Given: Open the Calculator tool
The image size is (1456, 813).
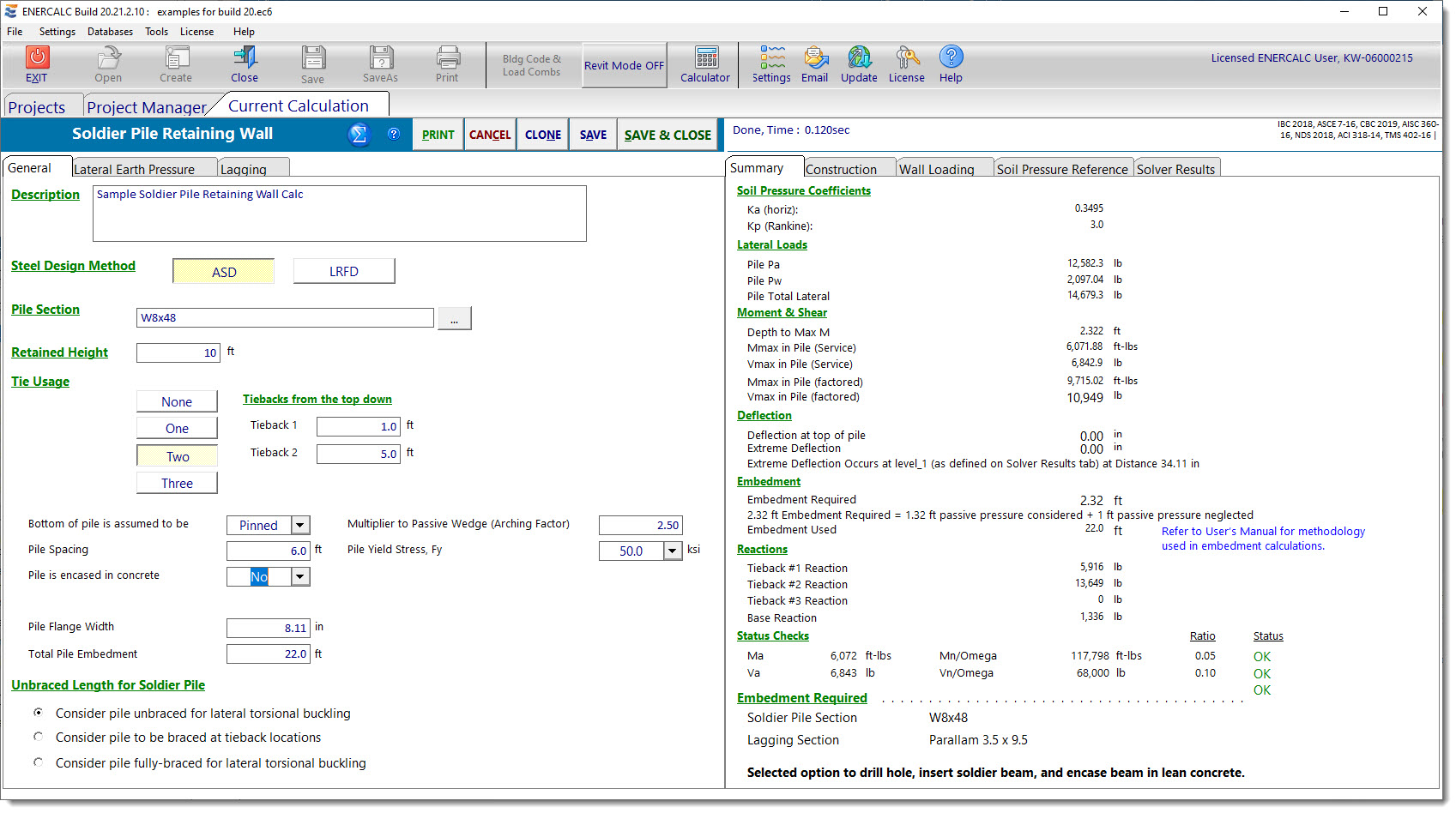Looking at the screenshot, I should [x=705, y=58].
